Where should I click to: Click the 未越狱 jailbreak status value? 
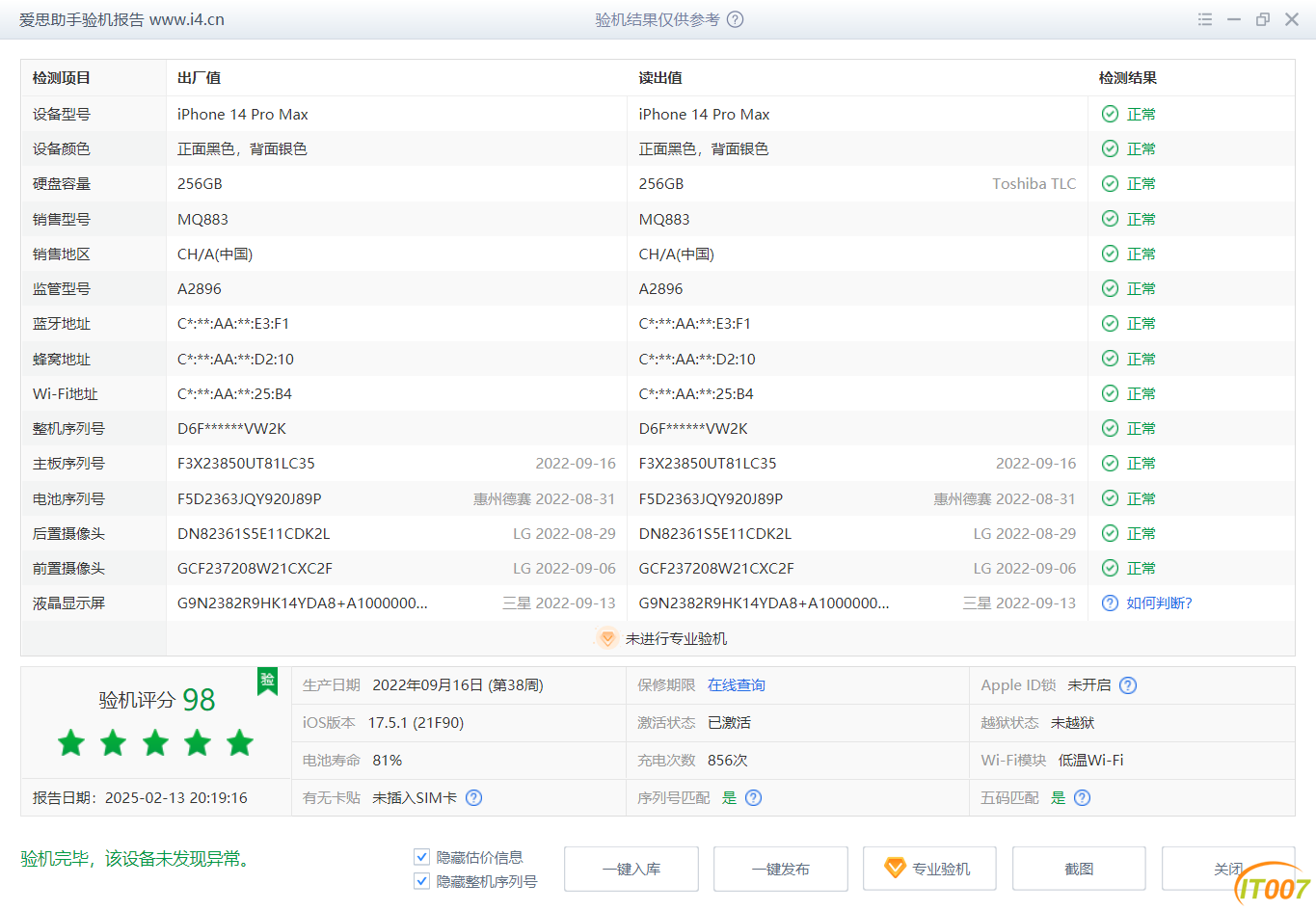[x=1072, y=723]
